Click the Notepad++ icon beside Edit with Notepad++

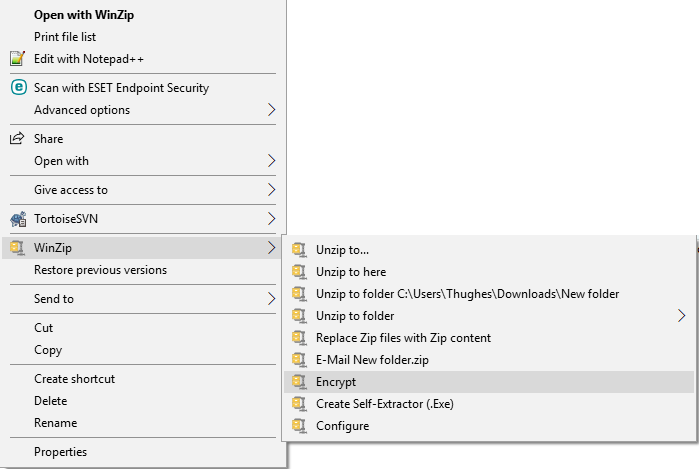click(17, 58)
